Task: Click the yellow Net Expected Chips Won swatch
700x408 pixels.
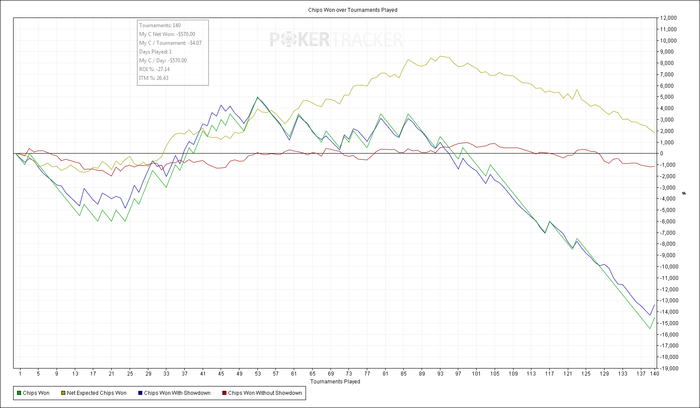Action: coord(63,393)
